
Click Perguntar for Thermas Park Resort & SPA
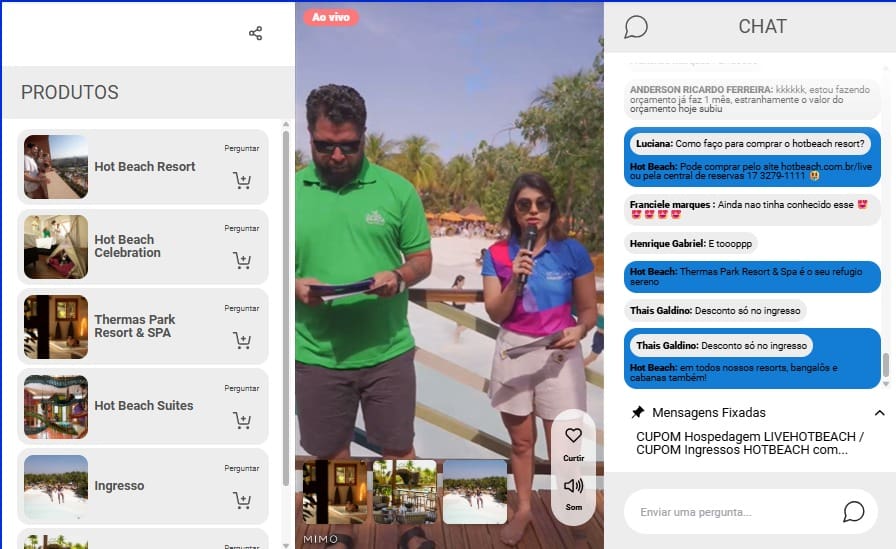click(242, 308)
